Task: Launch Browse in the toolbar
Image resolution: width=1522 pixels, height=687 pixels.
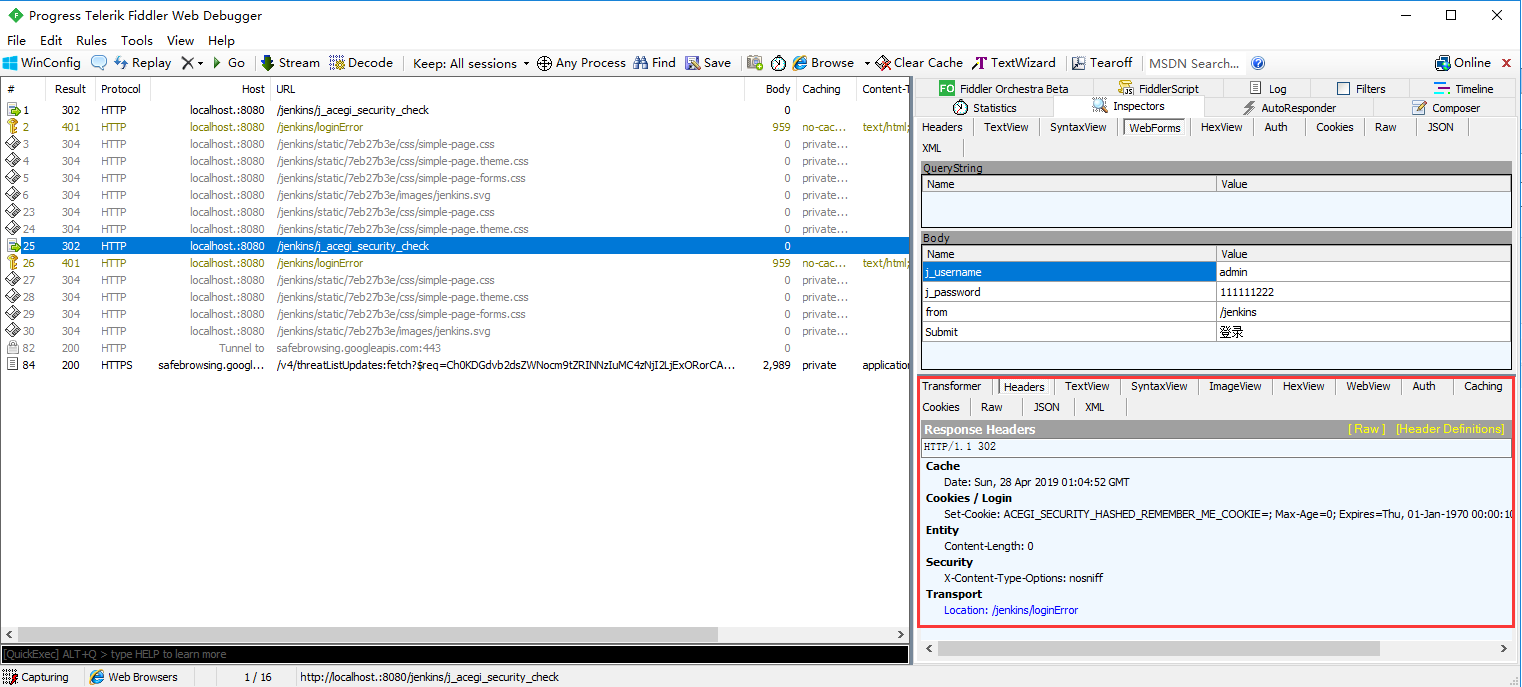Action: click(x=824, y=63)
